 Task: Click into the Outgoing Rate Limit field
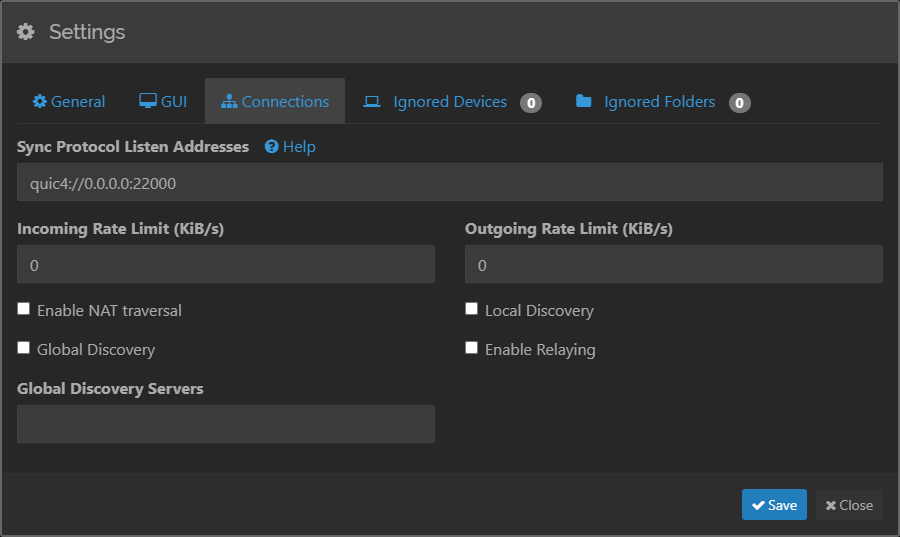click(673, 265)
